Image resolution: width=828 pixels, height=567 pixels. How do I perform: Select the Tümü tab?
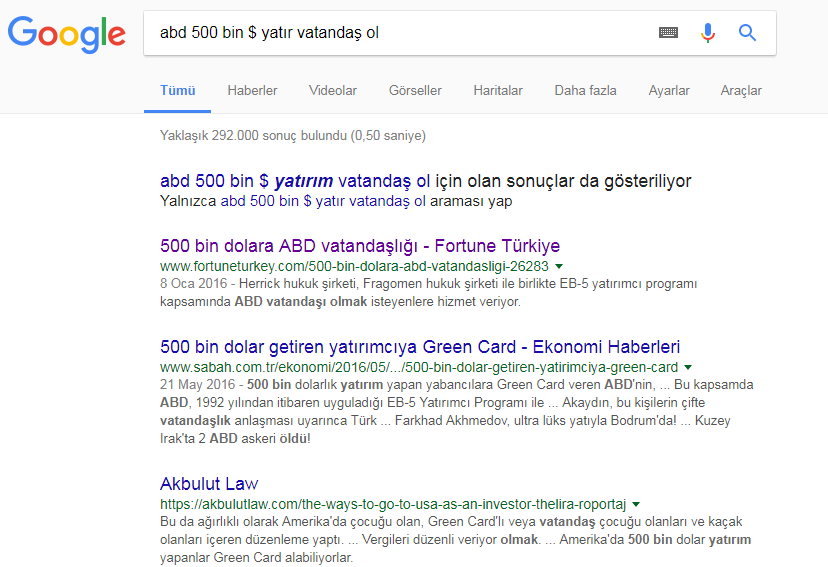click(177, 90)
